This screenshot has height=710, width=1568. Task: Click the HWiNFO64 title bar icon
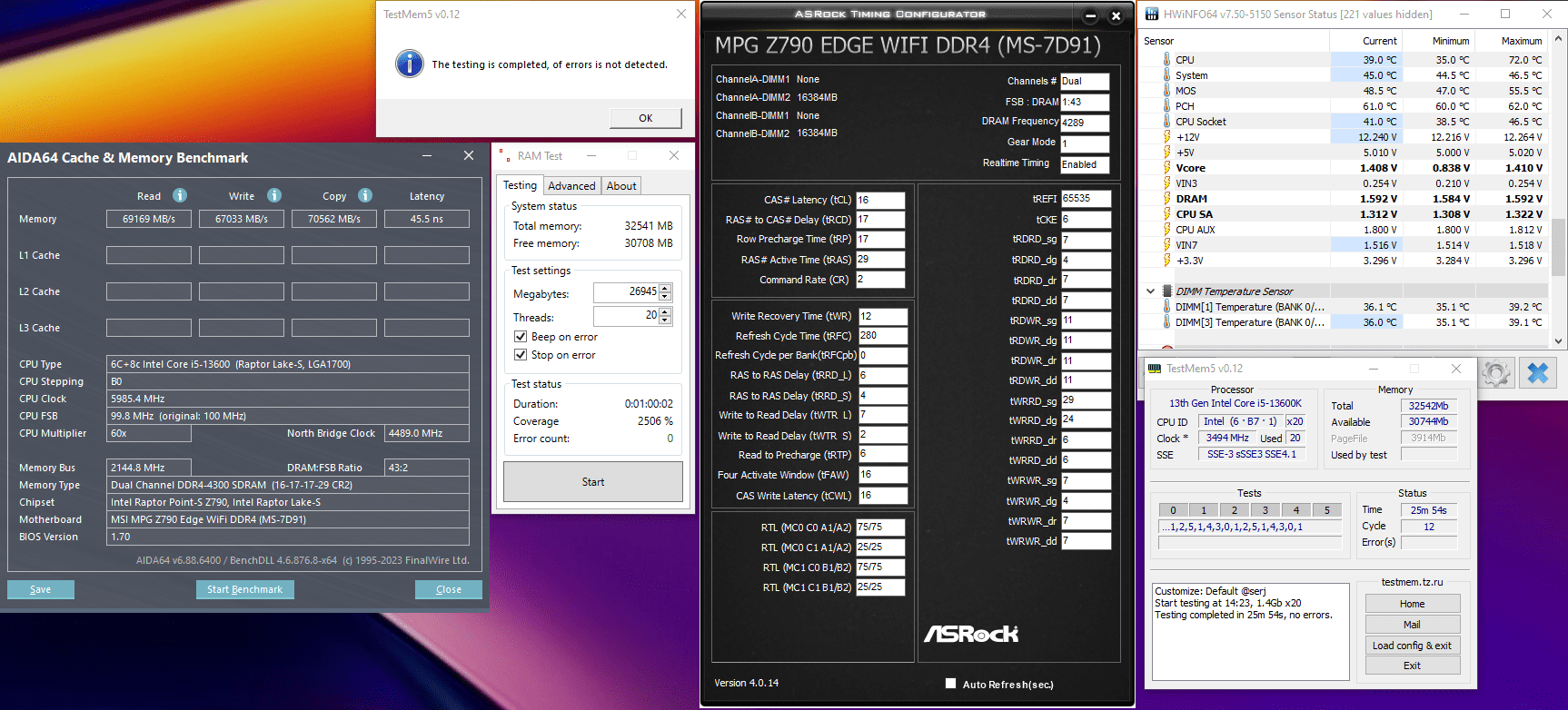click(x=1152, y=15)
